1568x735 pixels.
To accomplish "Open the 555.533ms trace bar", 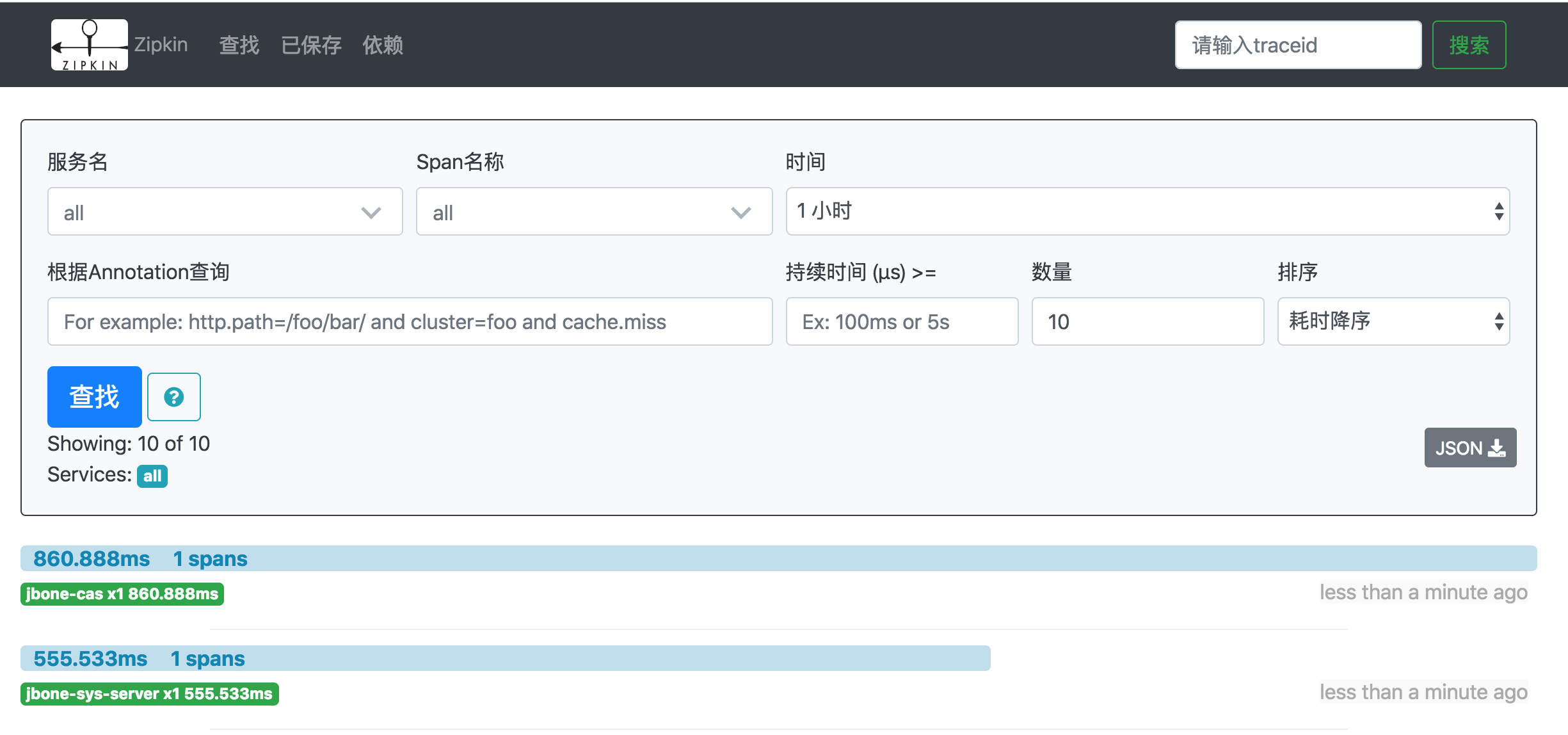I will (506, 658).
